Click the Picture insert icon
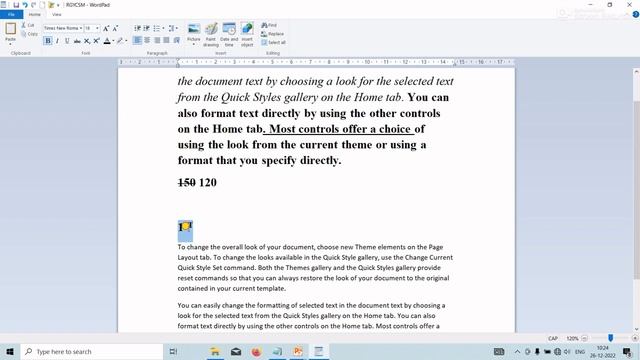The width and height of the screenshot is (640, 360). click(x=194, y=29)
